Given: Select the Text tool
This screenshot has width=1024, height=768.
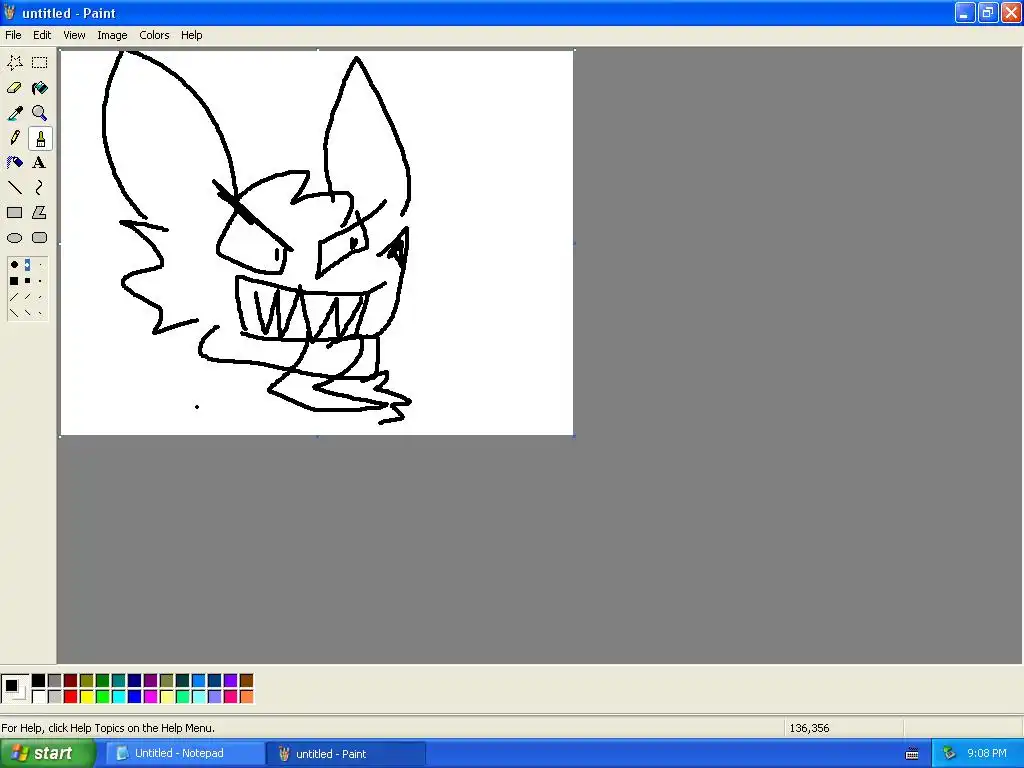Looking at the screenshot, I should [x=40, y=163].
